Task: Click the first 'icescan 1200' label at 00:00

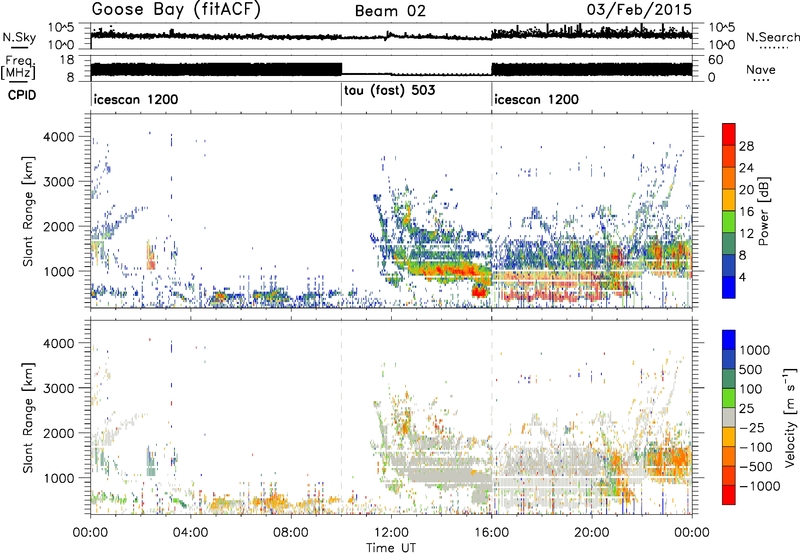Action: point(136,99)
